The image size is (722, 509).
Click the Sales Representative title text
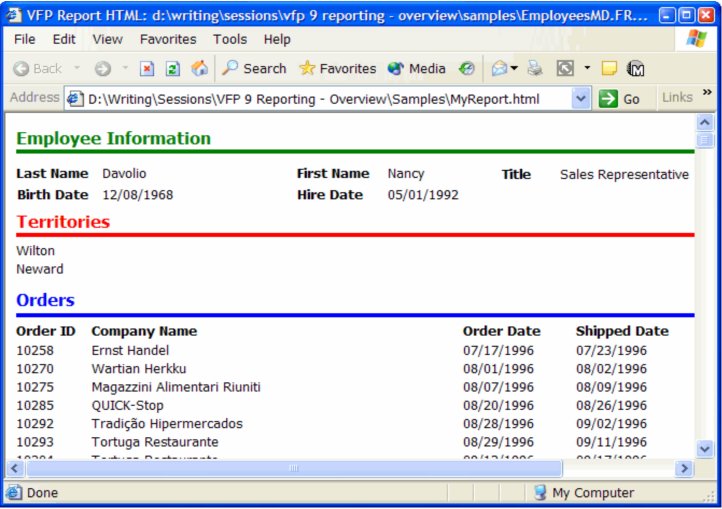[624, 175]
